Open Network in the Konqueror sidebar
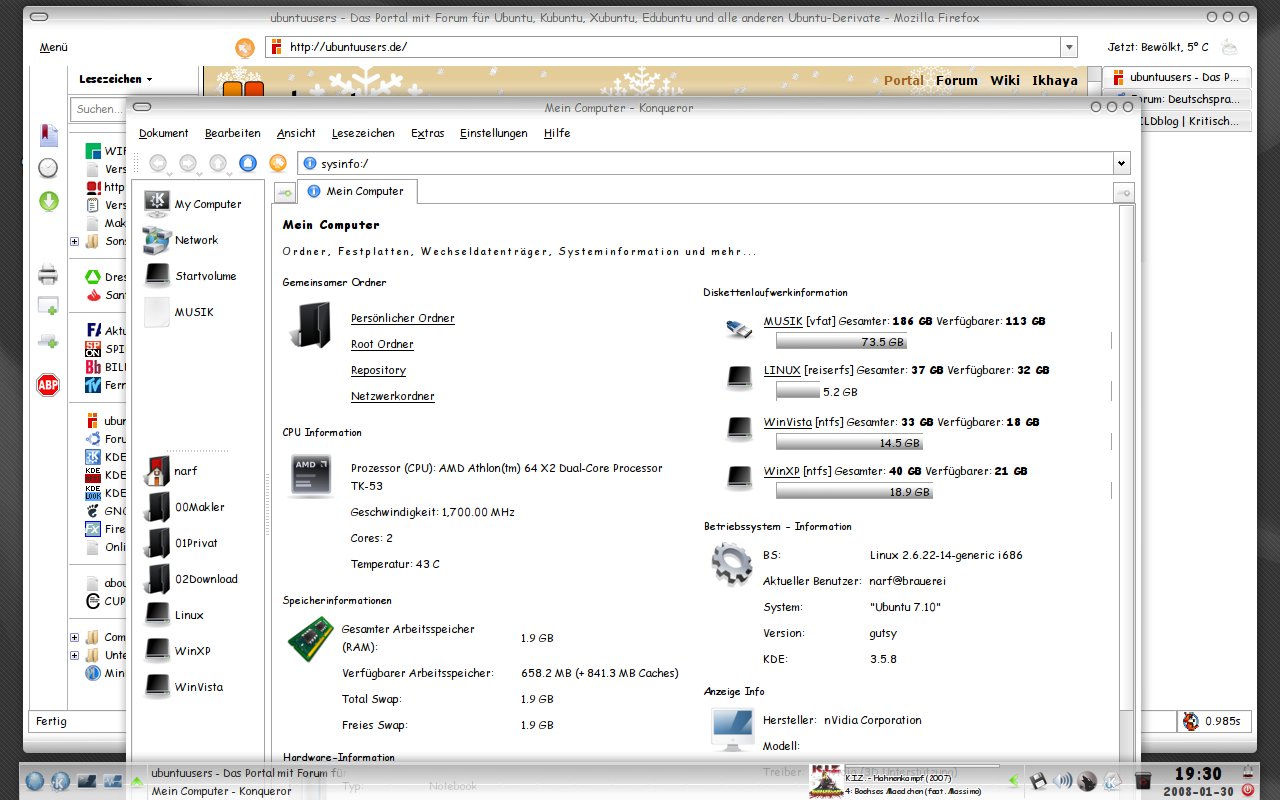This screenshot has height=800, width=1280. 182,240
